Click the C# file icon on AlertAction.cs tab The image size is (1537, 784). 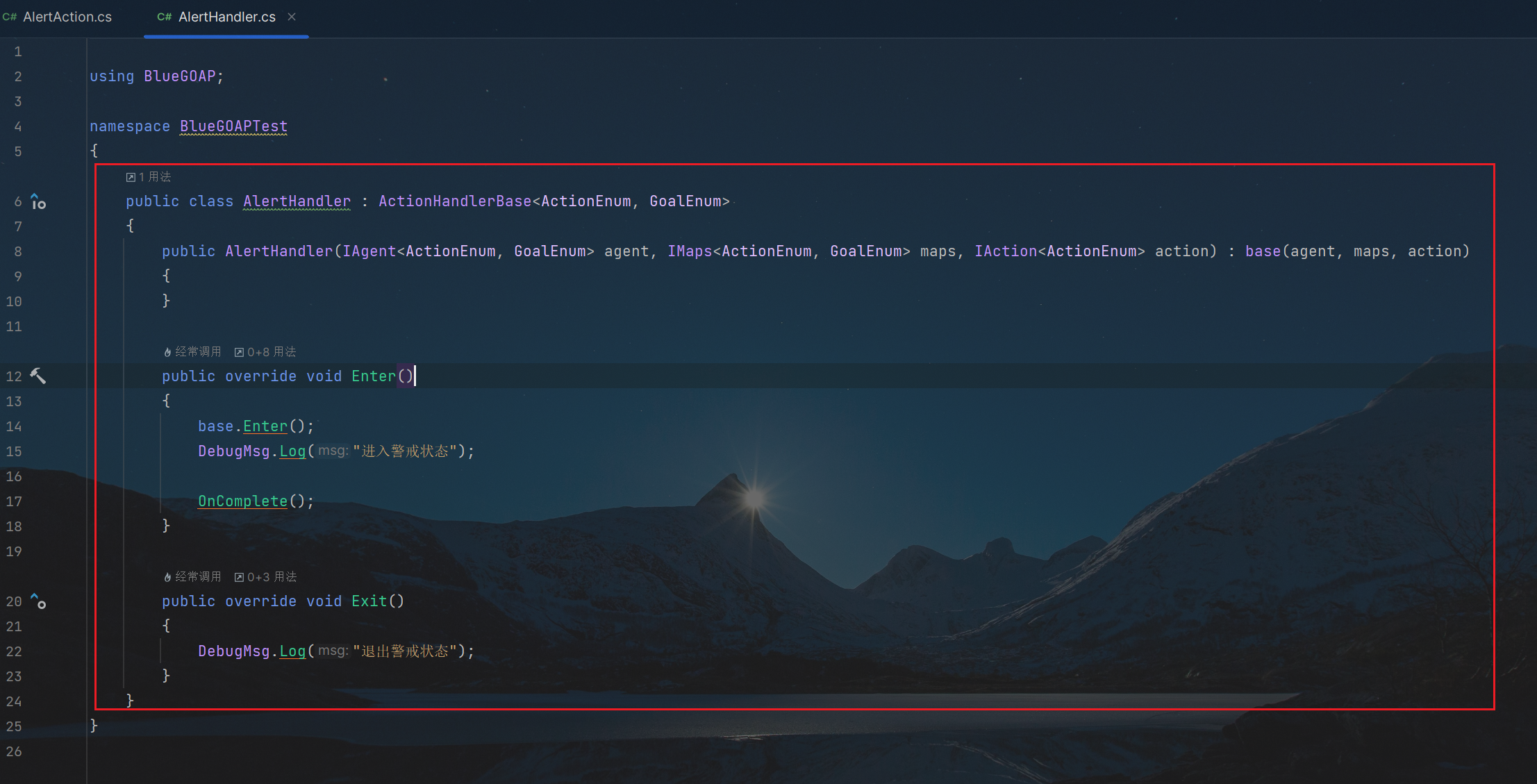click(10, 17)
